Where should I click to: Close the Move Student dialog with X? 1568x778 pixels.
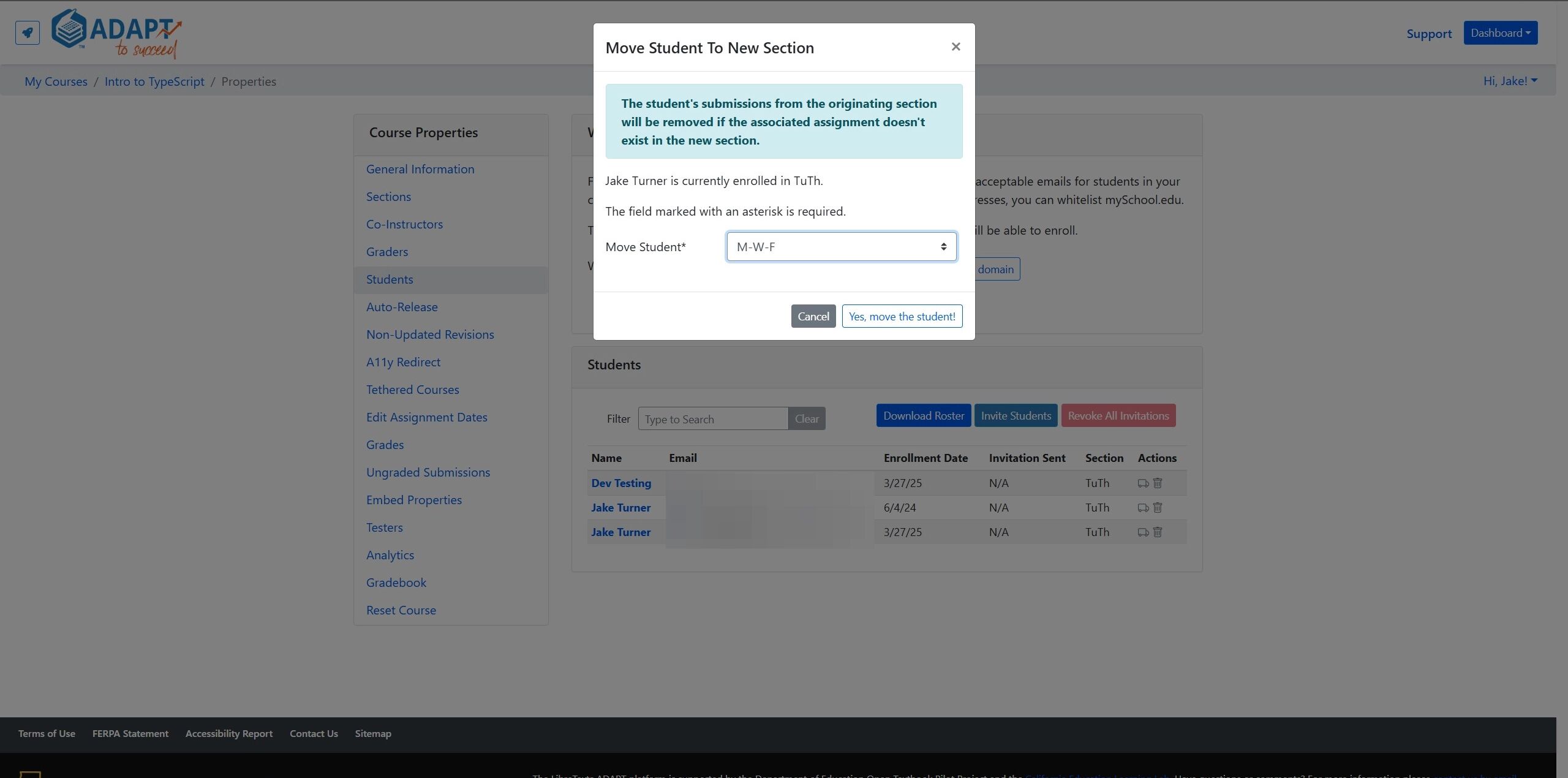[x=956, y=47]
